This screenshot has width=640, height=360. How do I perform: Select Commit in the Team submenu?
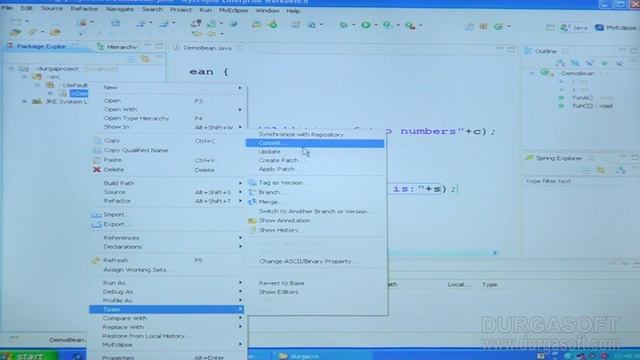coord(315,143)
